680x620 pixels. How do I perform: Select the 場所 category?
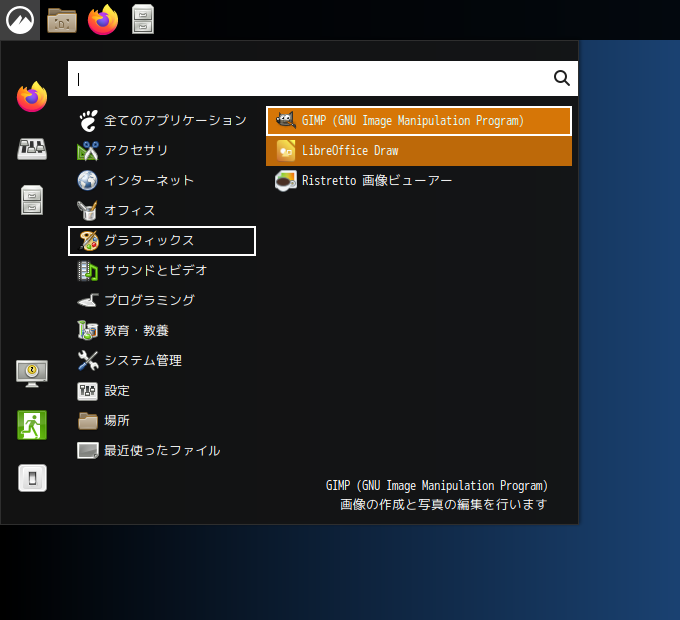pos(162,421)
